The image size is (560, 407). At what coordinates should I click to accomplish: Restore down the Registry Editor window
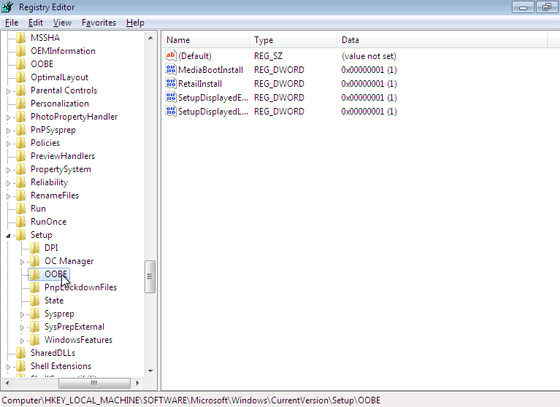(x=547, y=7)
